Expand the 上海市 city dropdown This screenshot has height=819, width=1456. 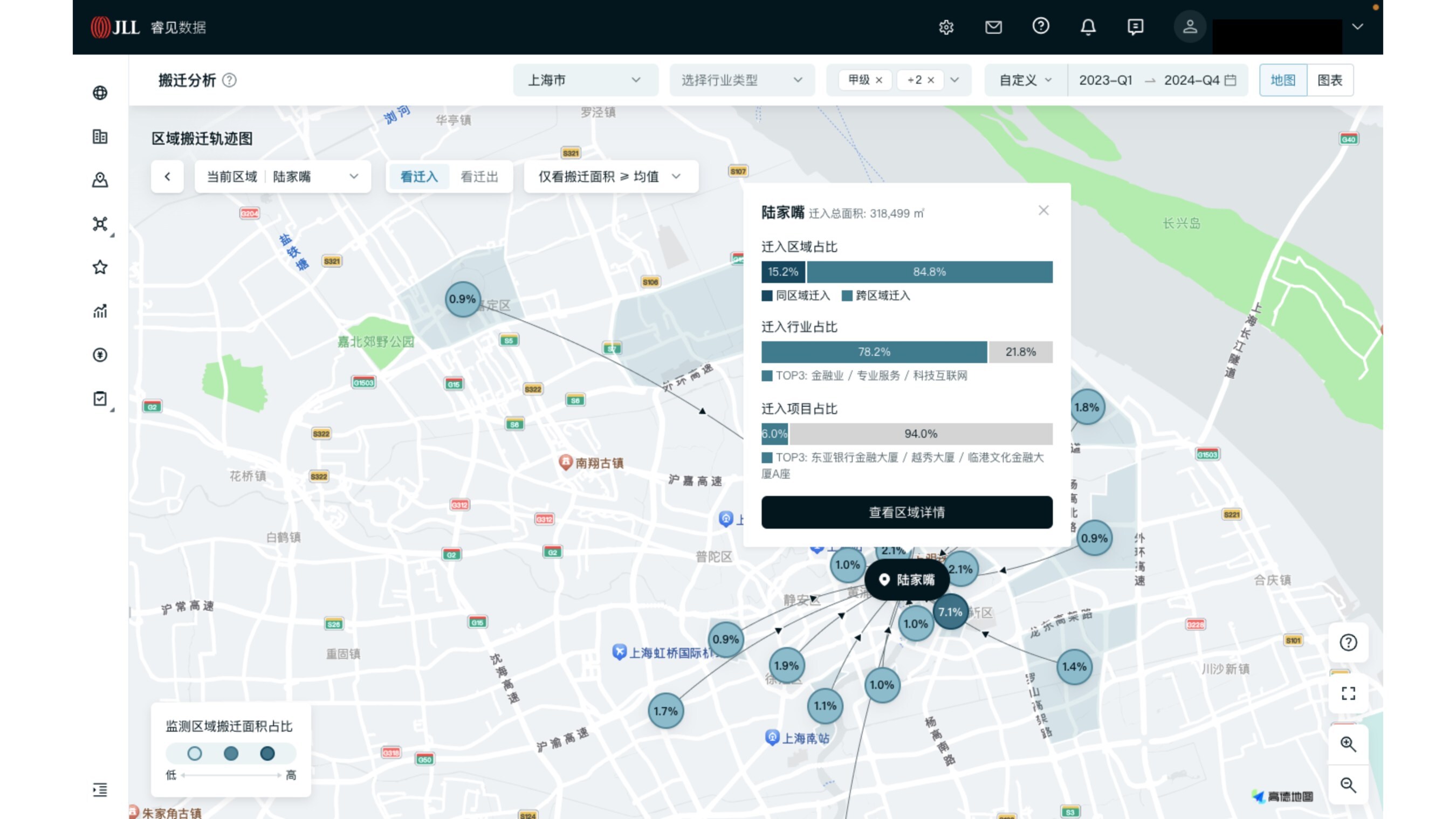click(x=585, y=80)
